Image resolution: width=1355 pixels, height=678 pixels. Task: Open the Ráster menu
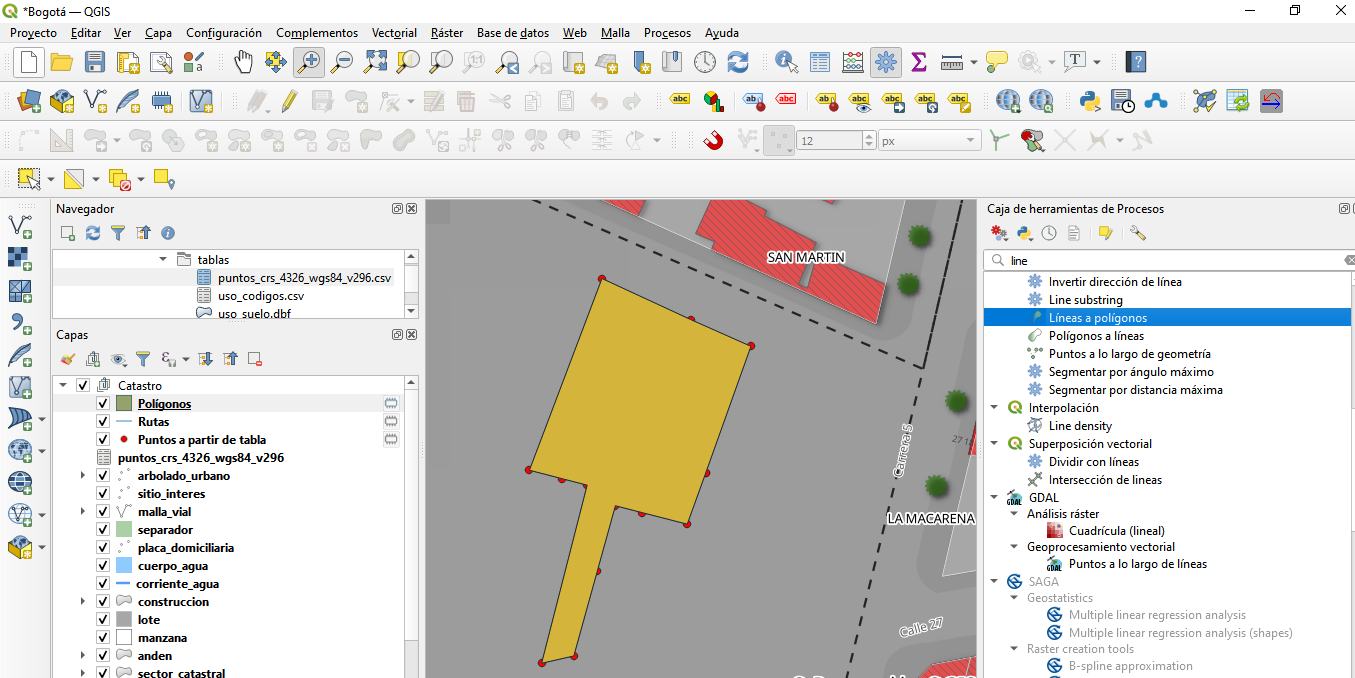coord(447,33)
